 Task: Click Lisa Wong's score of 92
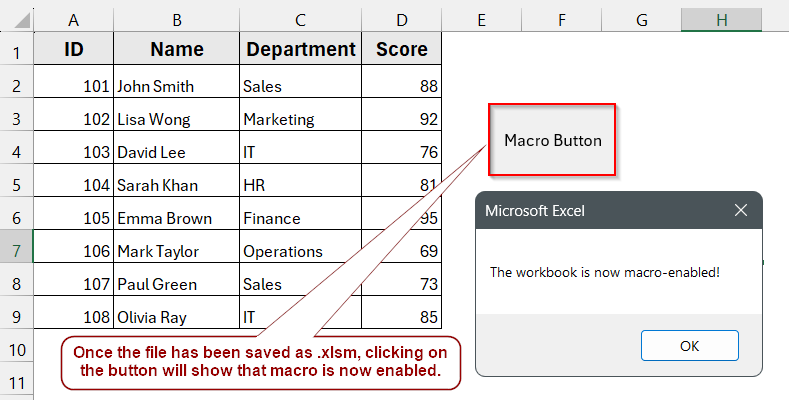[x=401, y=120]
